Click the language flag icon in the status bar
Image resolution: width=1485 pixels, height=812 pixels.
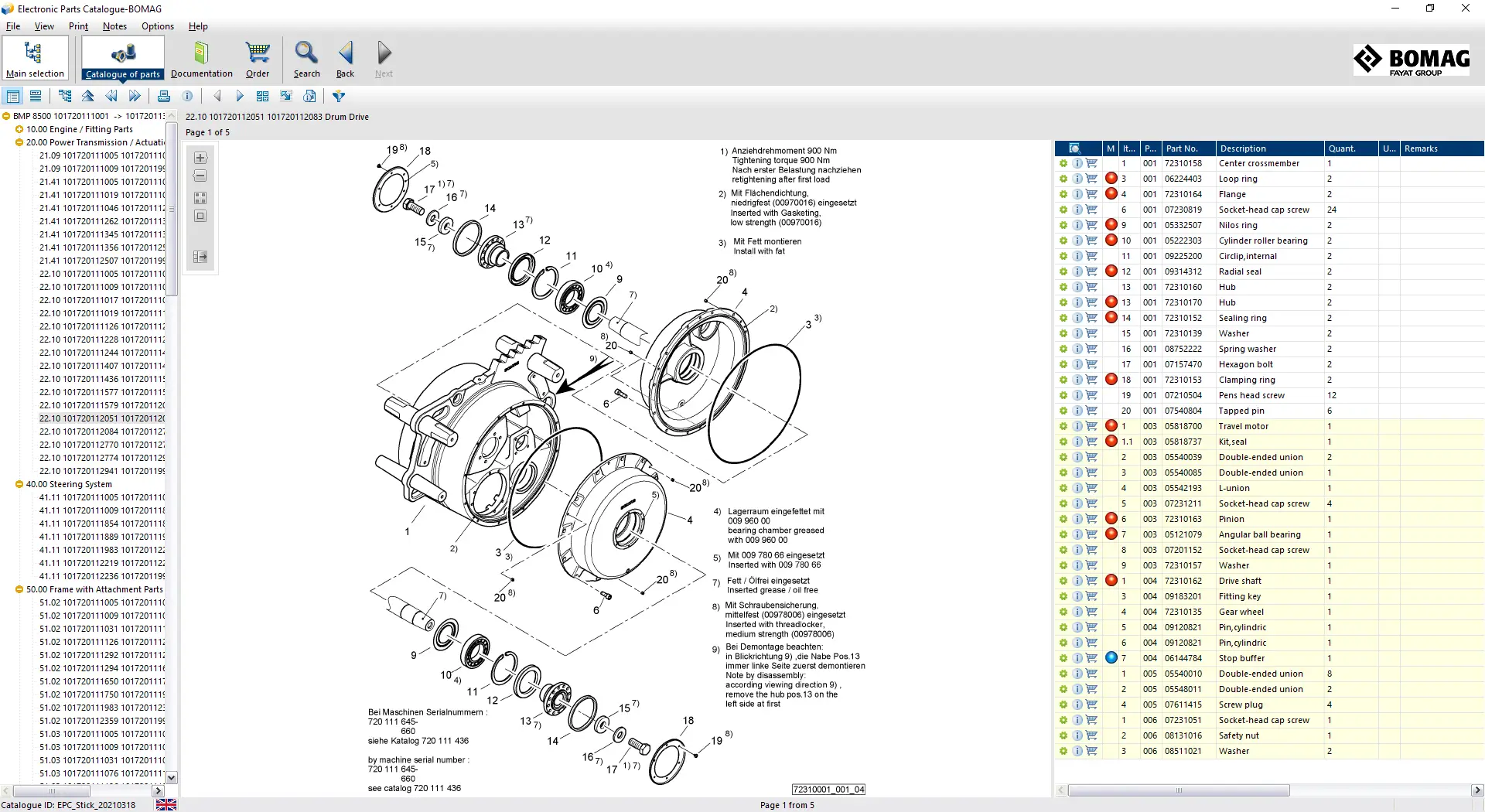tap(166, 805)
